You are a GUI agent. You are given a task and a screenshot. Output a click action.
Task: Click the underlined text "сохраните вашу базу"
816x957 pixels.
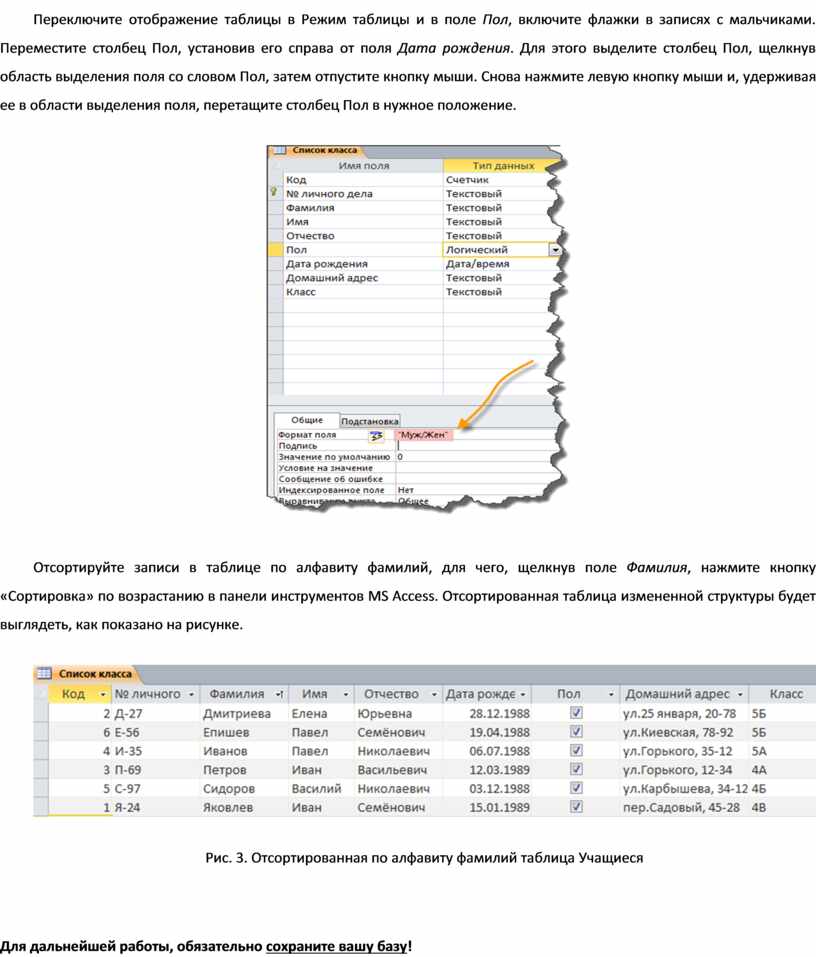click(x=336, y=946)
